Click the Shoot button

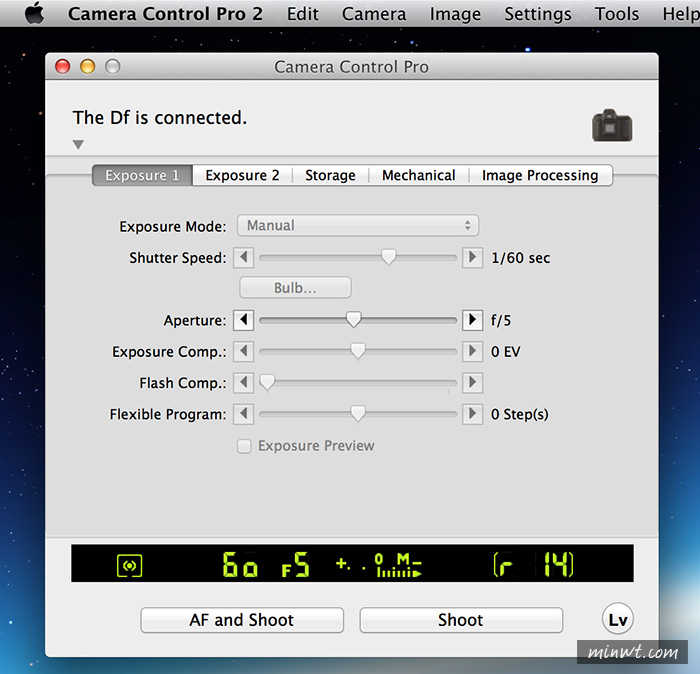(x=461, y=620)
